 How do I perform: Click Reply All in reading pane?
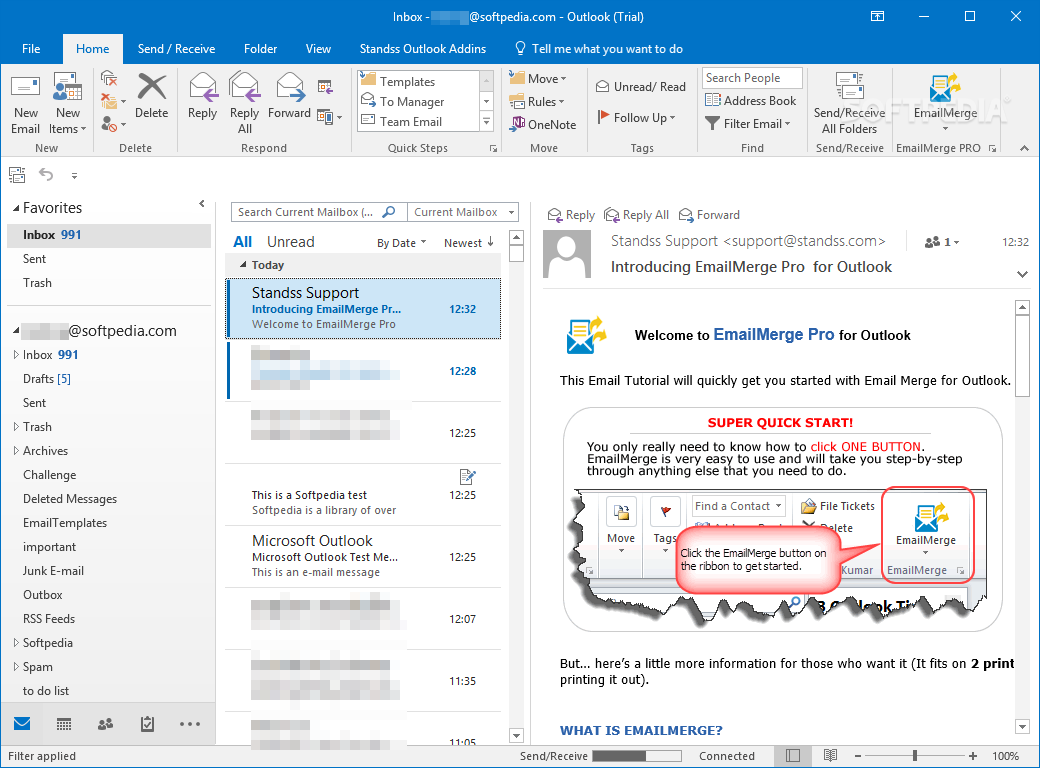636,215
